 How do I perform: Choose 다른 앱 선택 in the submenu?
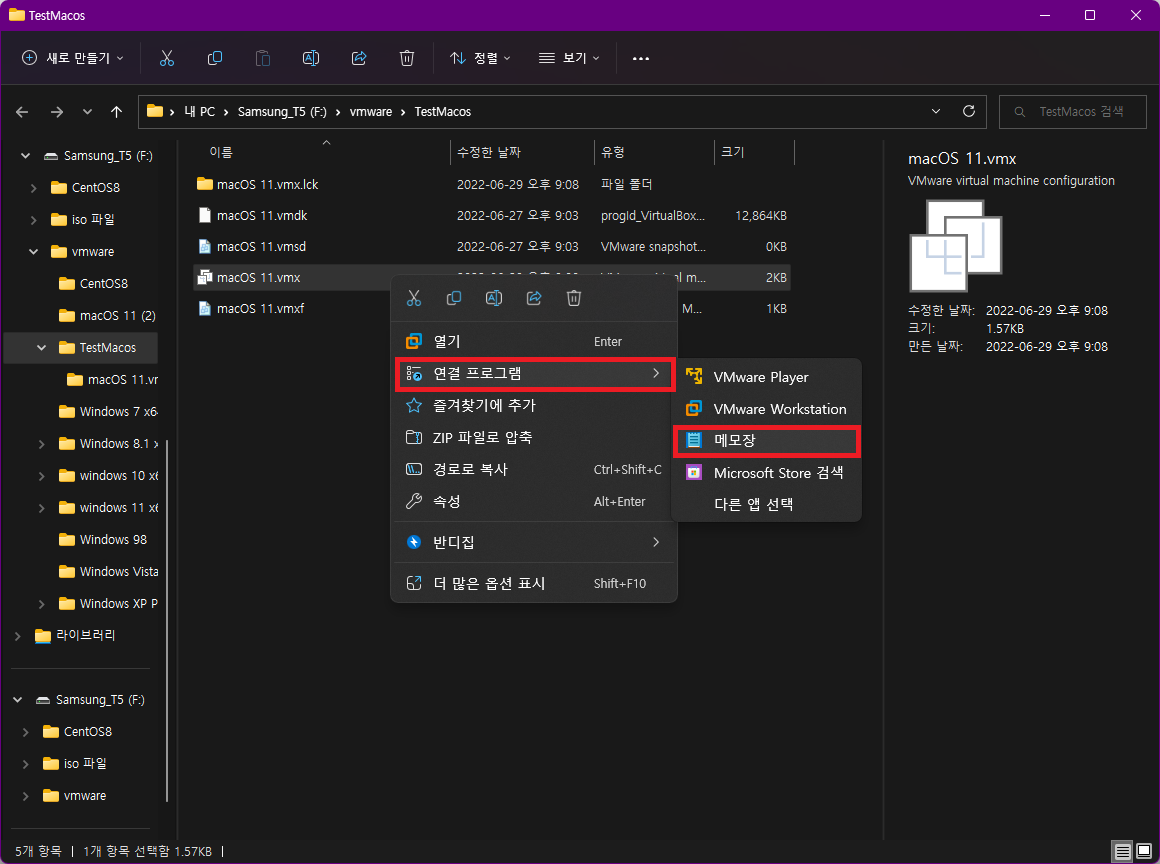coord(766,504)
